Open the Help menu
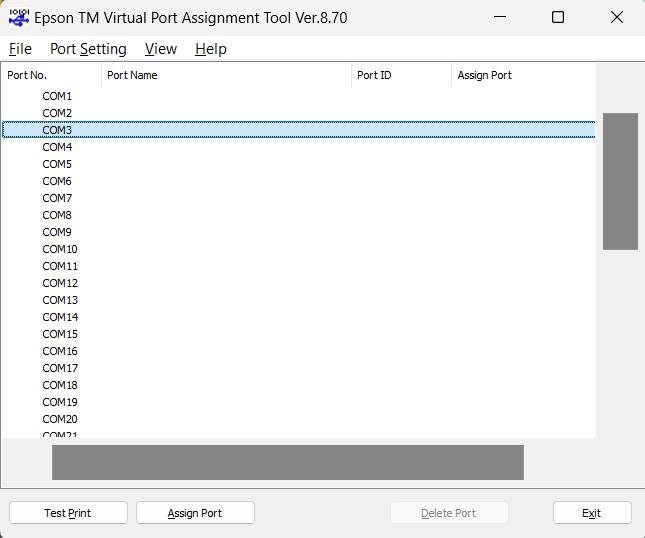Viewport: 645px width, 538px height. point(210,49)
